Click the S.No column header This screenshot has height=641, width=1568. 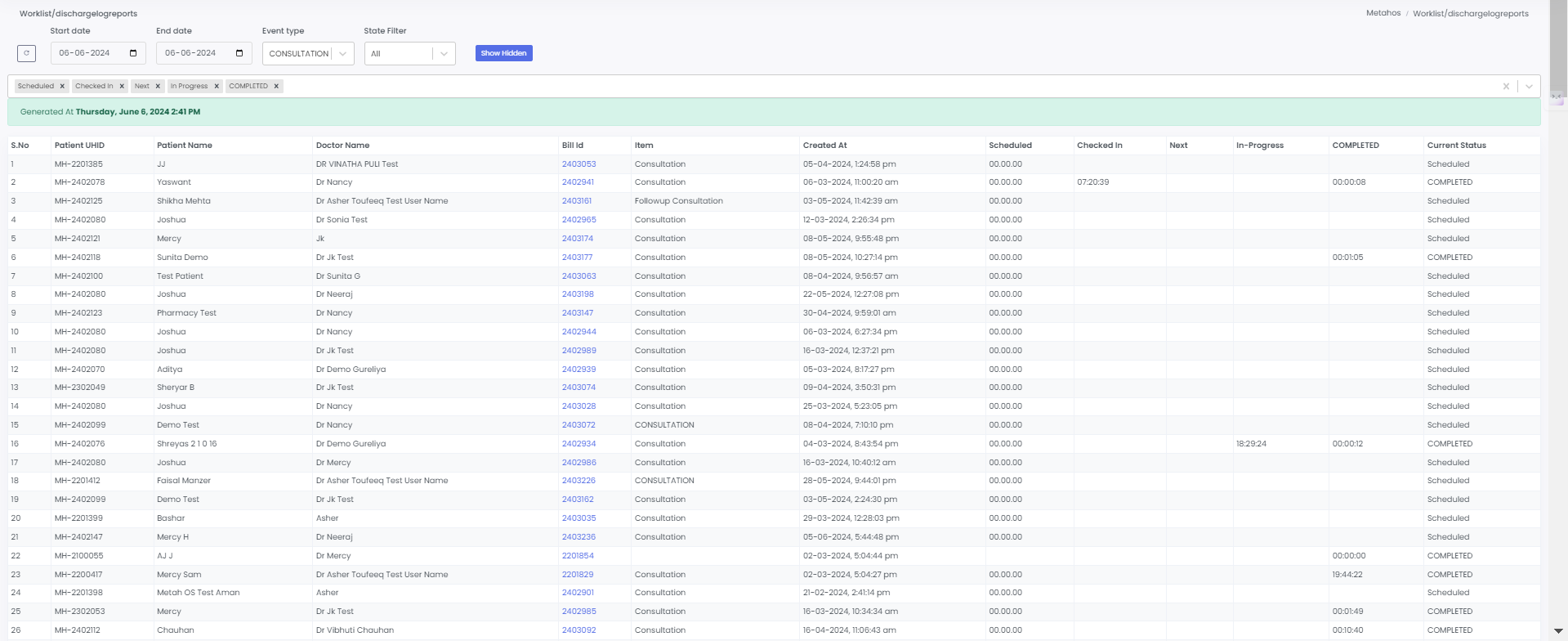pyautogui.click(x=20, y=145)
